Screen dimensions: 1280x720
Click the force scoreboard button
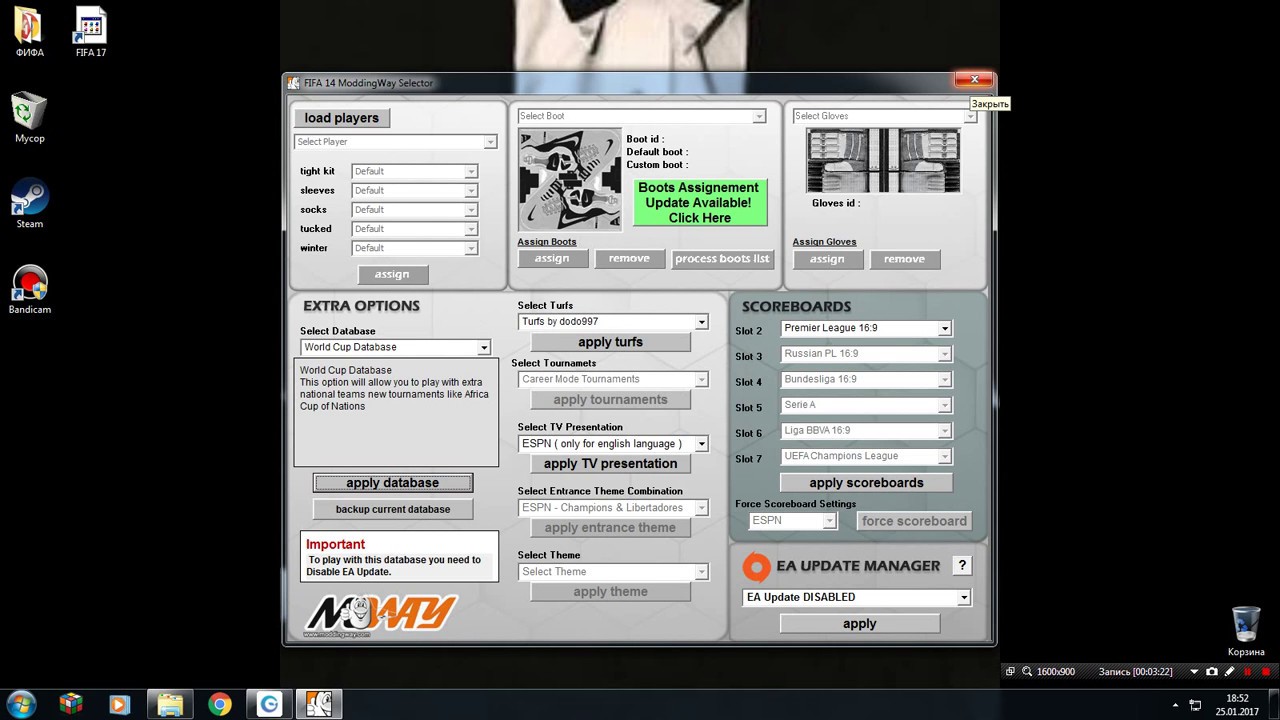914,521
